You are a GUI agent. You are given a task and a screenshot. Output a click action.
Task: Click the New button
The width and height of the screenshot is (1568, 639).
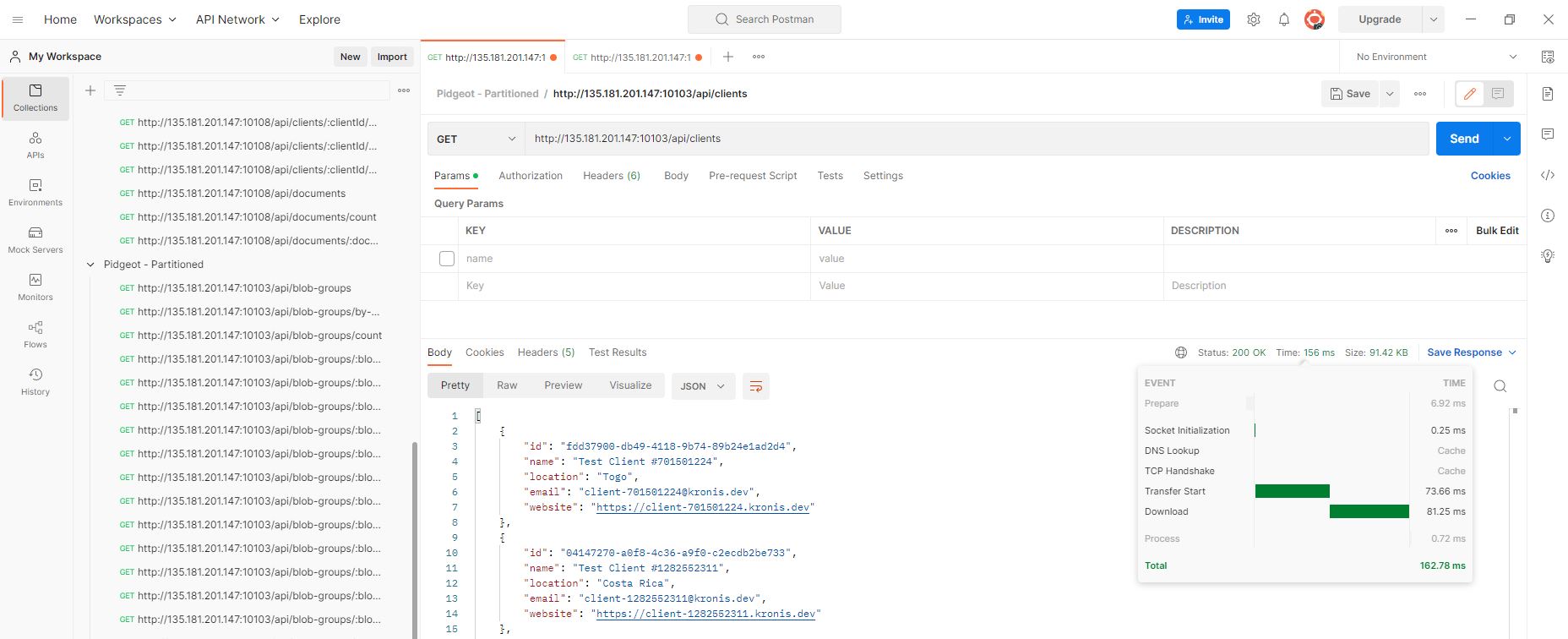coord(350,57)
